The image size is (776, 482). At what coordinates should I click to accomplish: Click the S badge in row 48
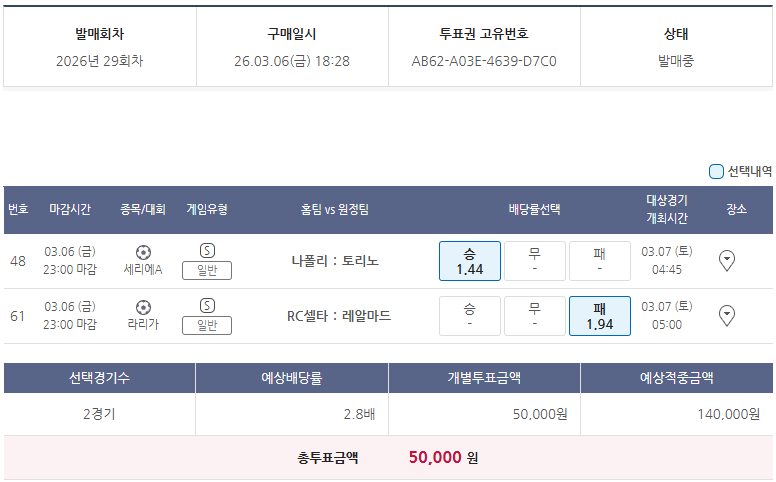(x=207, y=251)
